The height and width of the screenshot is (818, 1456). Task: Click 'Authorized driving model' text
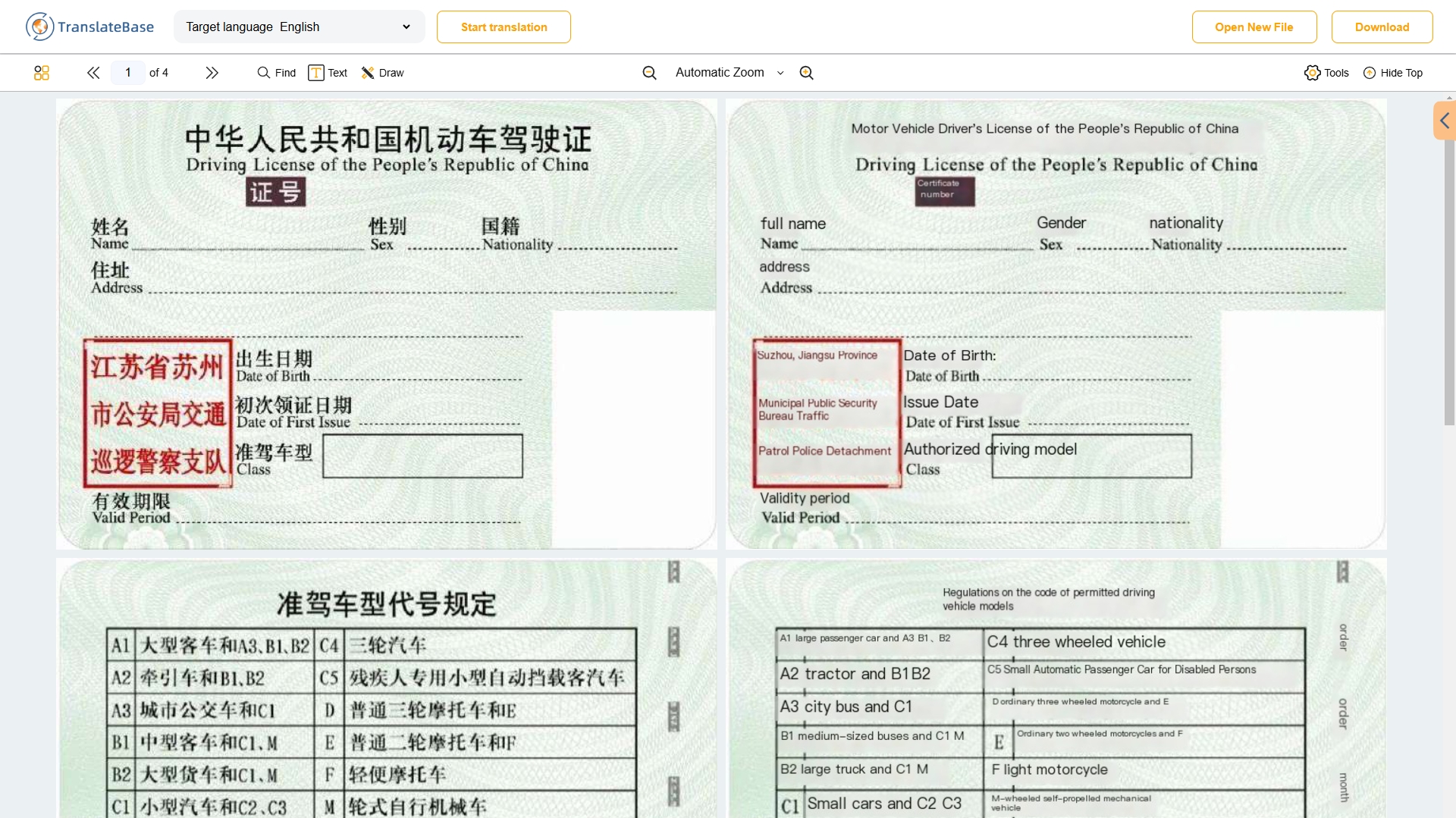[x=990, y=449]
